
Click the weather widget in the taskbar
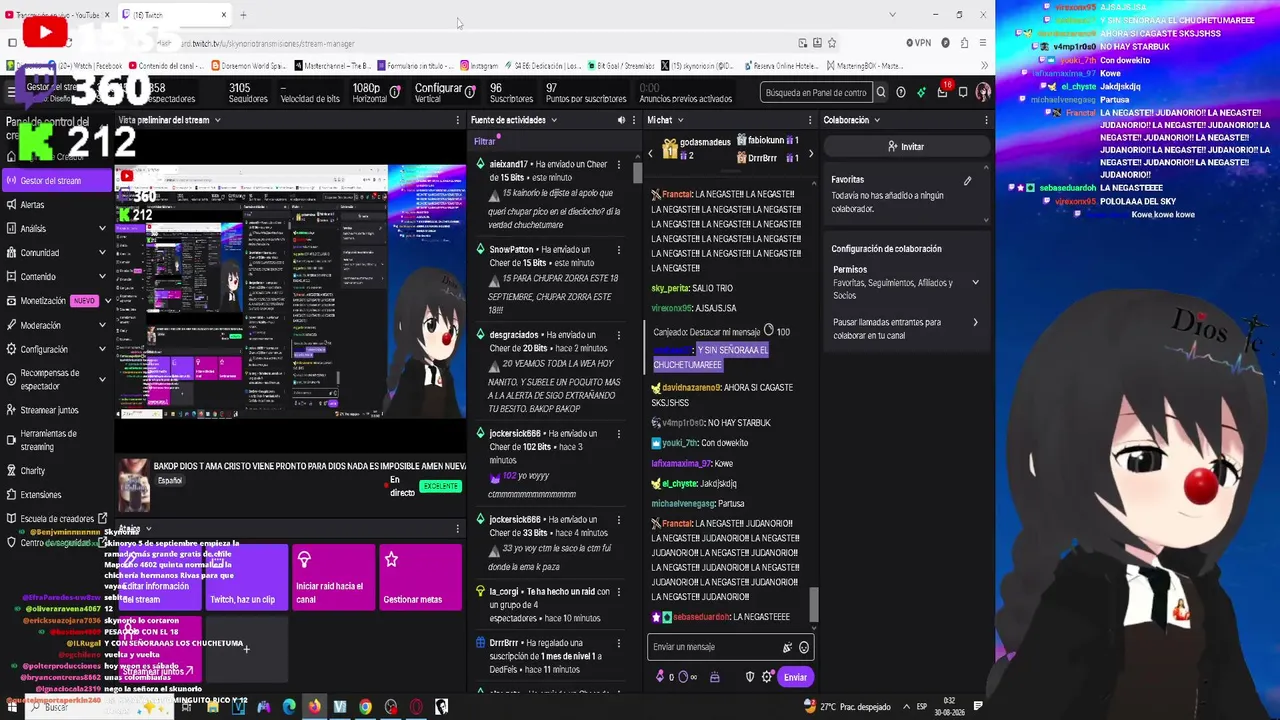849,707
